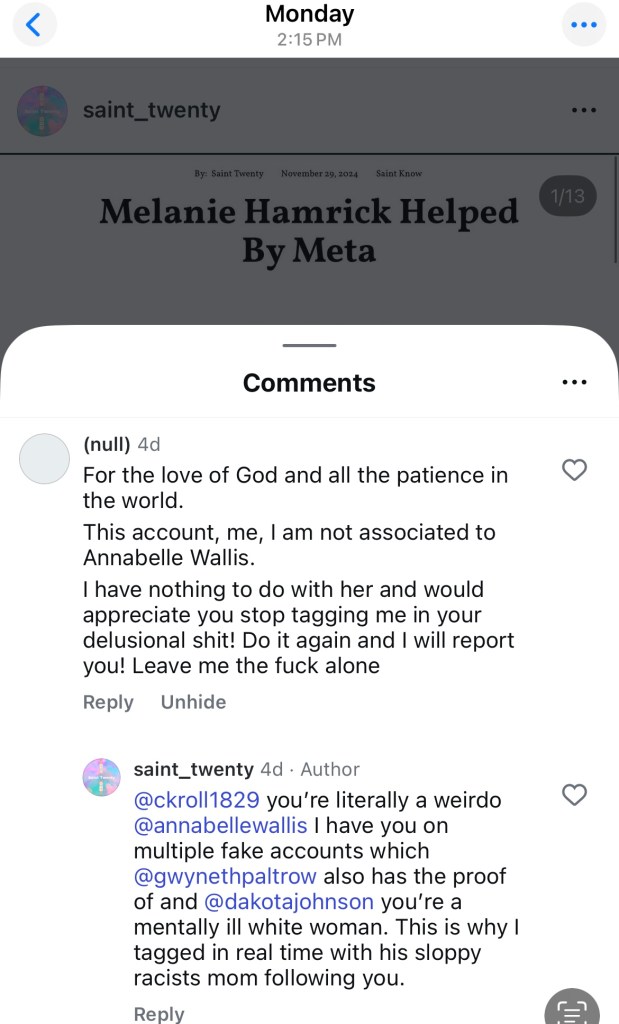This screenshot has height=1024, width=619.
Task: Open the saint_twenty post header avatar
Action: point(43,110)
